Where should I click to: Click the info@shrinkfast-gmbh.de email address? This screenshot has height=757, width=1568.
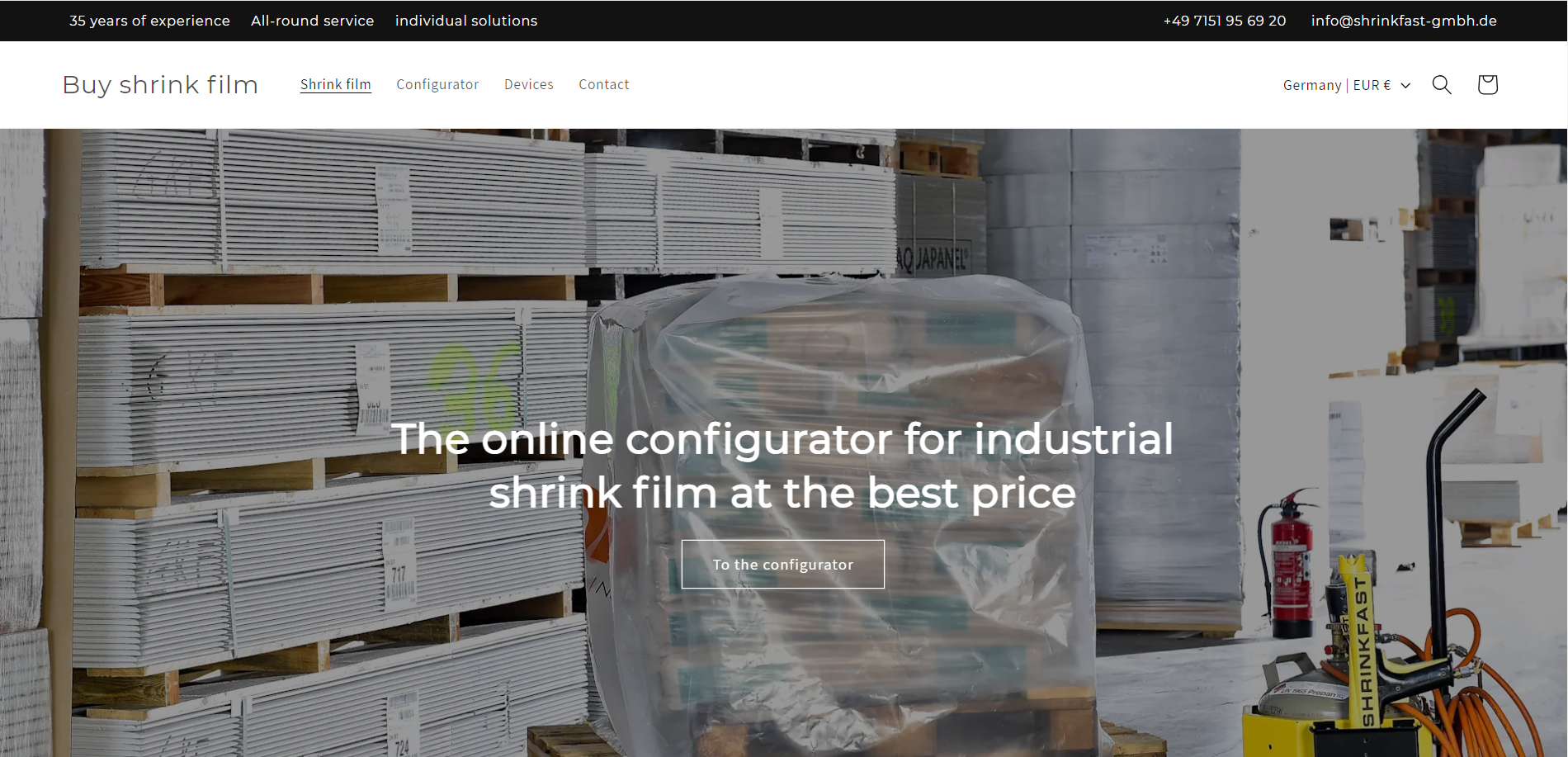click(1403, 21)
